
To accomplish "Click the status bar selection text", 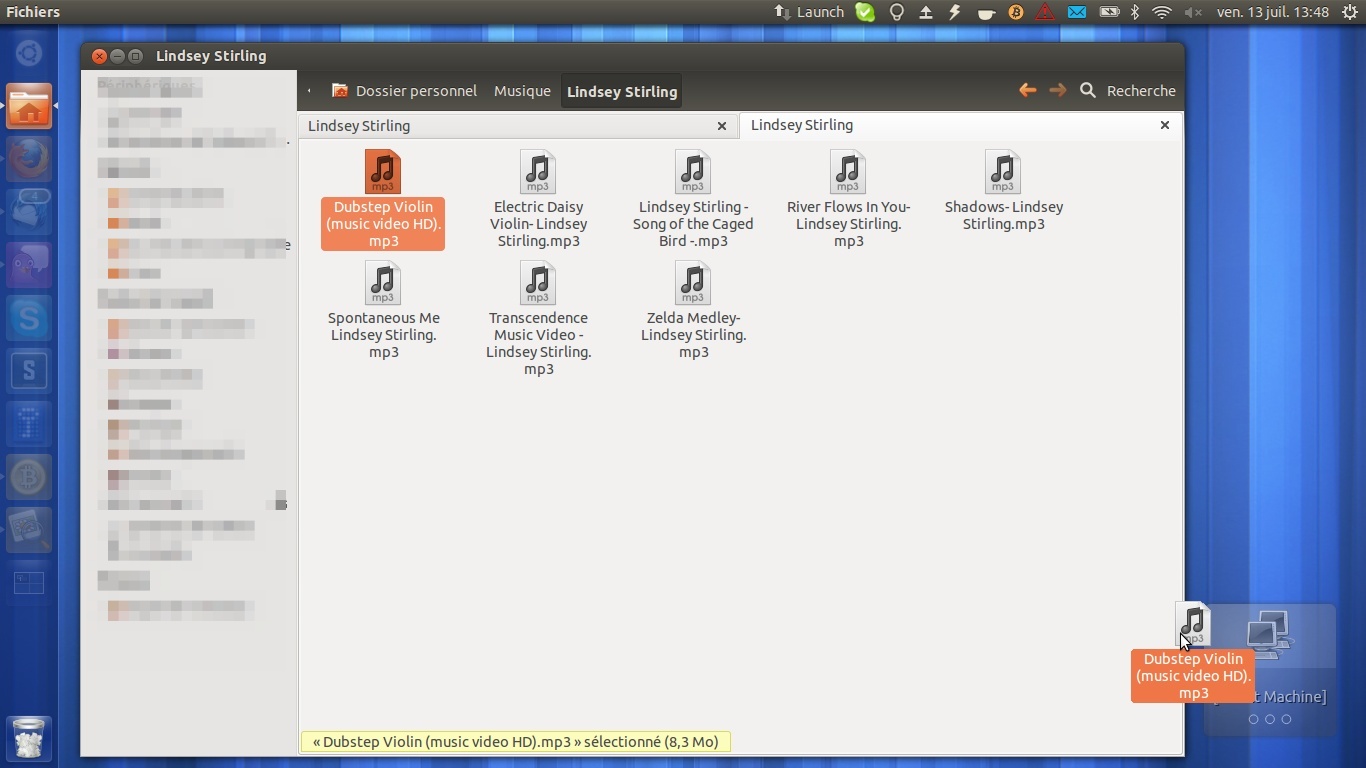I will tap(516, 742).
